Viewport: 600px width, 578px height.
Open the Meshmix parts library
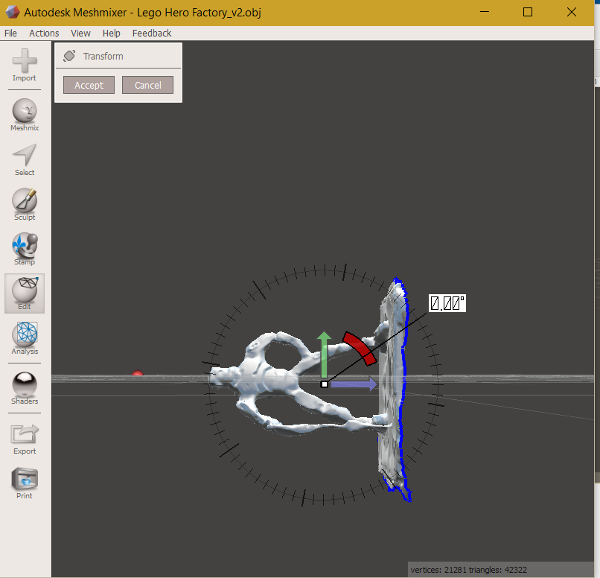click(24, 114)
